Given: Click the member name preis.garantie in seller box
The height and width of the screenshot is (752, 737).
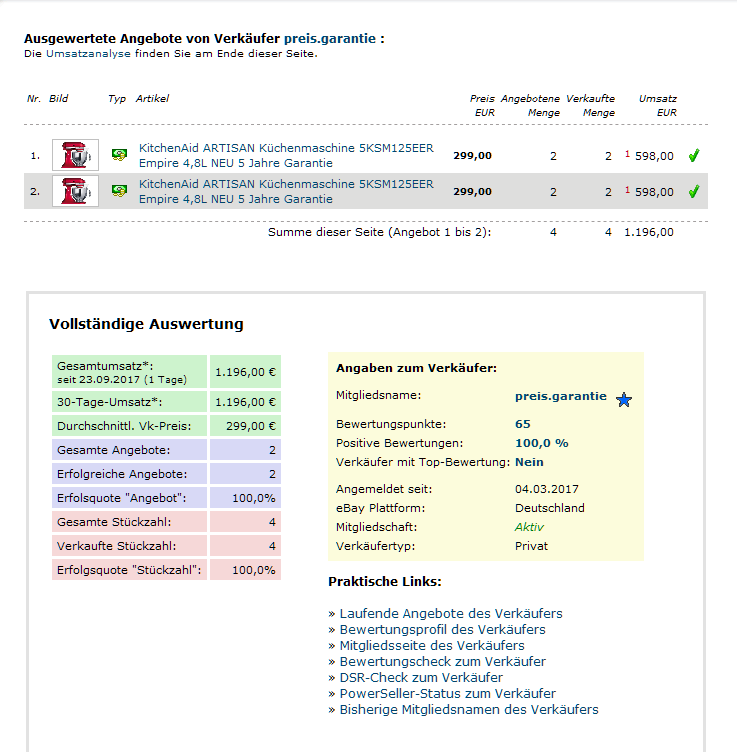Looking at the screenshot, I should 560,396.
